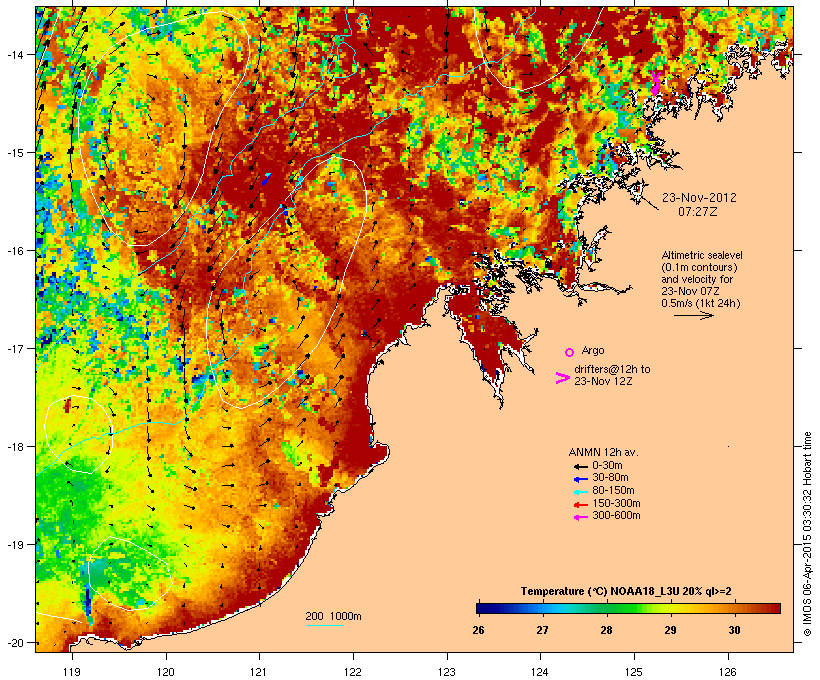The width and height of the screenshot is (820, 680).
Task: Click the 120 longitude axis label
Action: (x=166, y=672)
